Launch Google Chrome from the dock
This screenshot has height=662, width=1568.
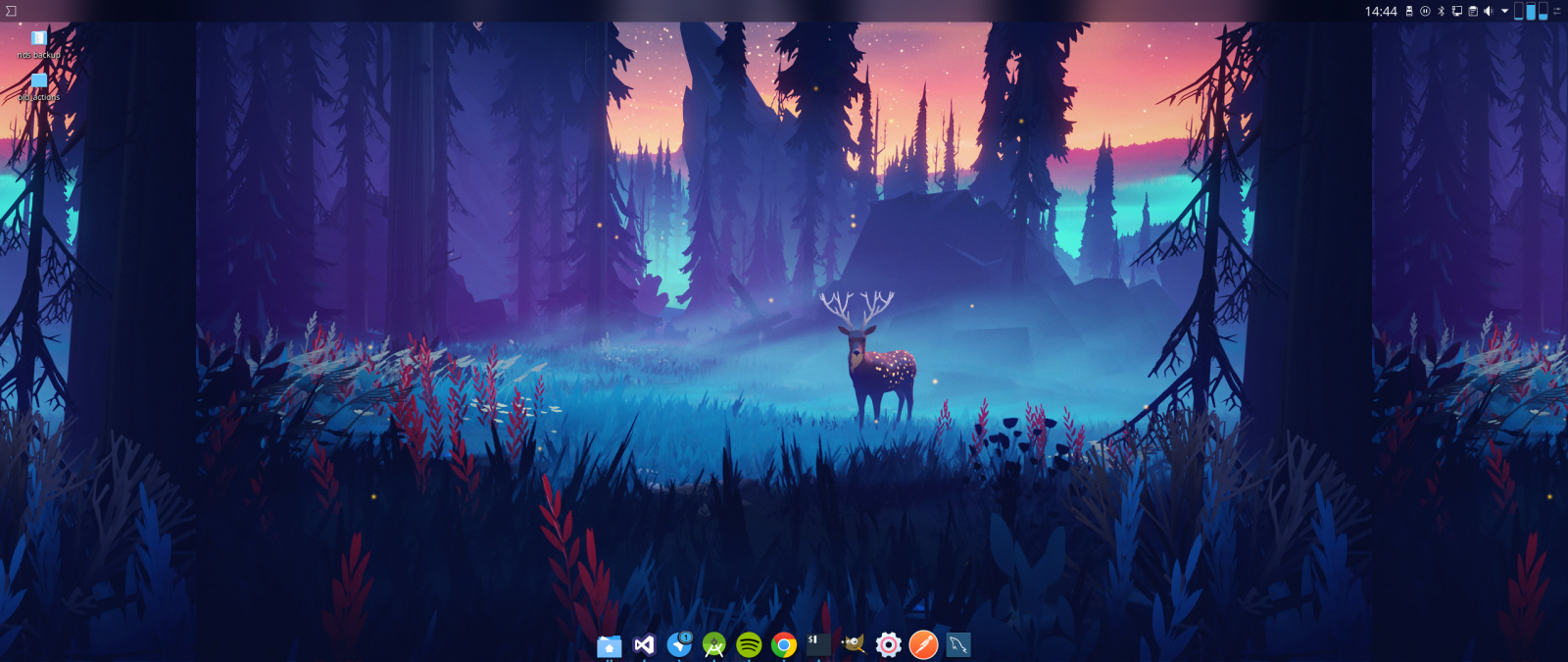click(783, 645)
